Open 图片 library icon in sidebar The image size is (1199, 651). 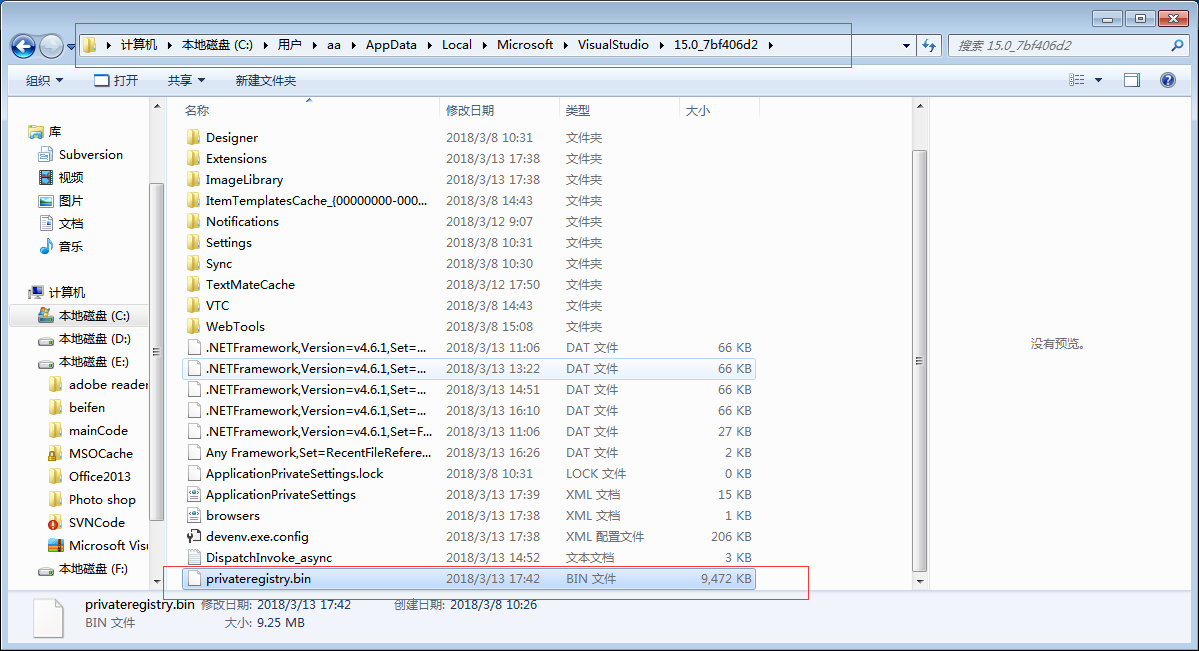point(46,200)
